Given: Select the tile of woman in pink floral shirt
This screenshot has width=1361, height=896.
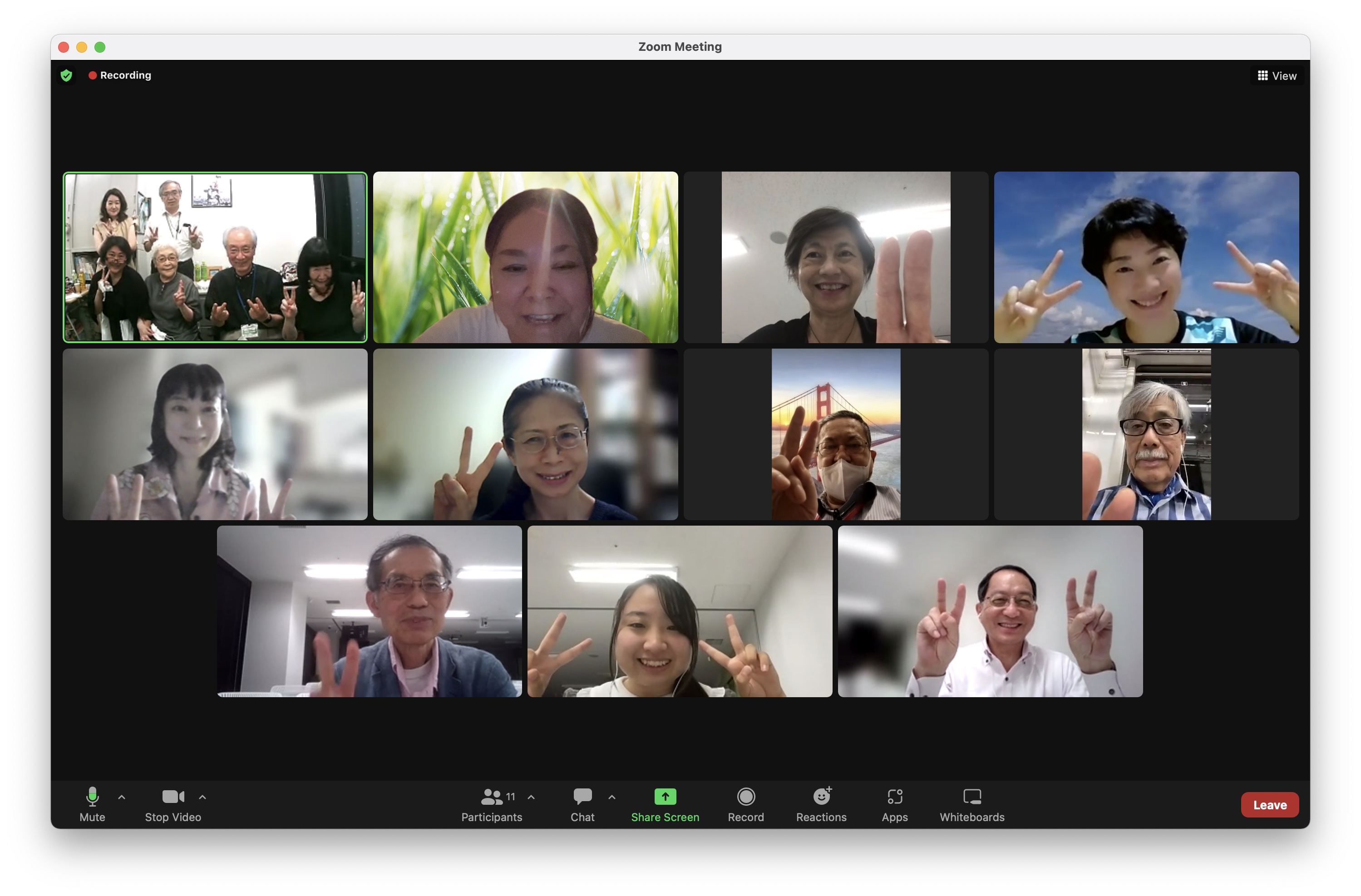Looking at the screenshot, I should point(215,434).
